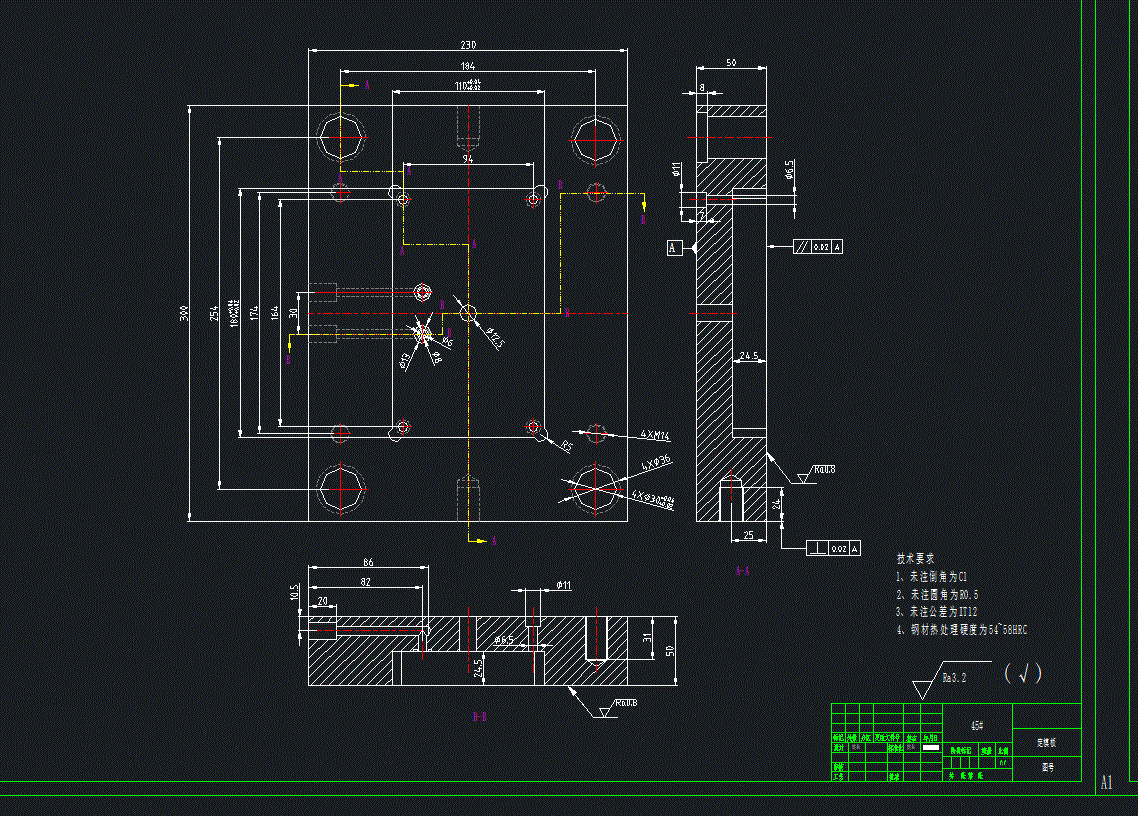Click the perpendicularity 0.02 A tolerance frame

833,548
